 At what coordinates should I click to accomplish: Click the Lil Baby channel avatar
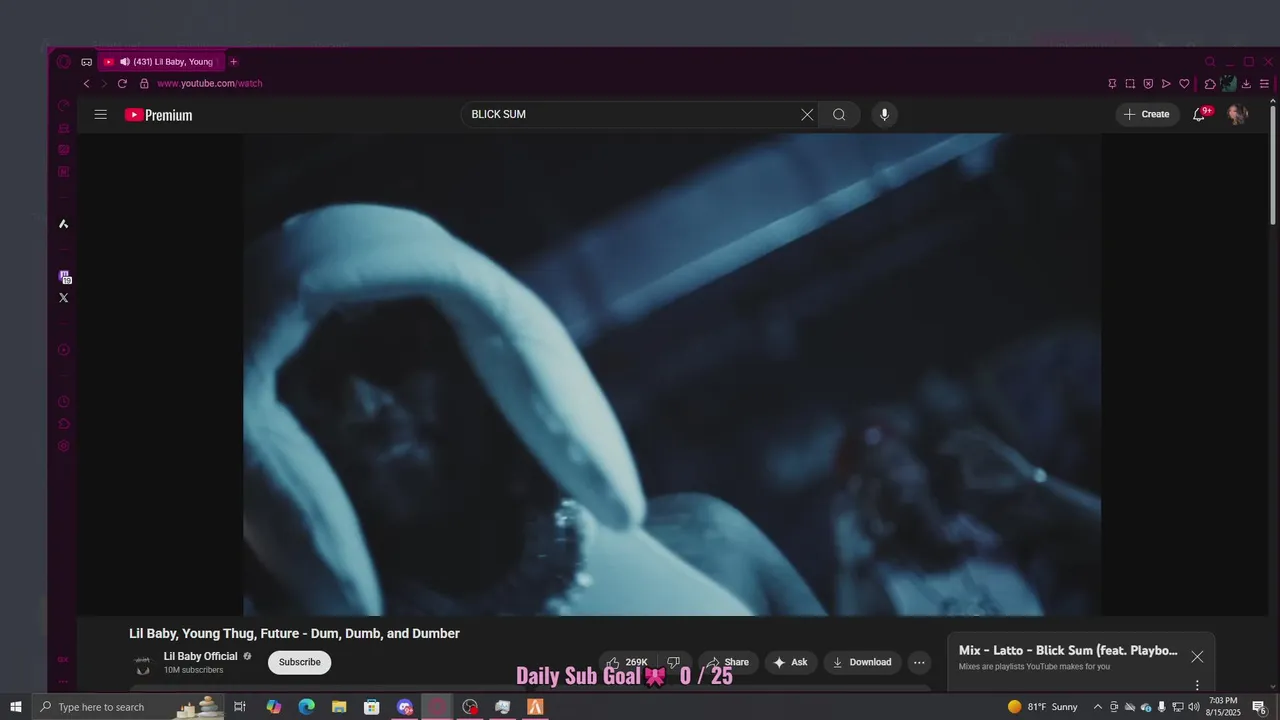click(143, 663)
